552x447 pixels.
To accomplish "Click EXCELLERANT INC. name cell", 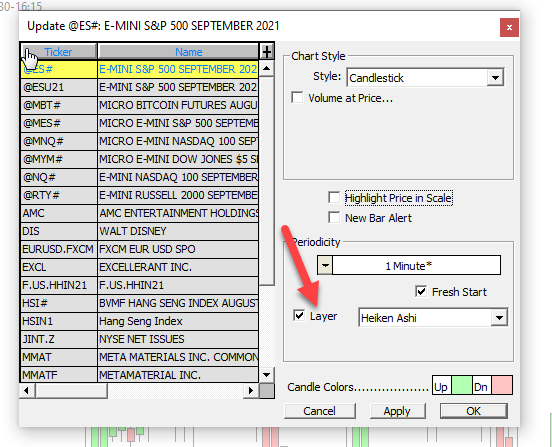I will pos(178,267).
